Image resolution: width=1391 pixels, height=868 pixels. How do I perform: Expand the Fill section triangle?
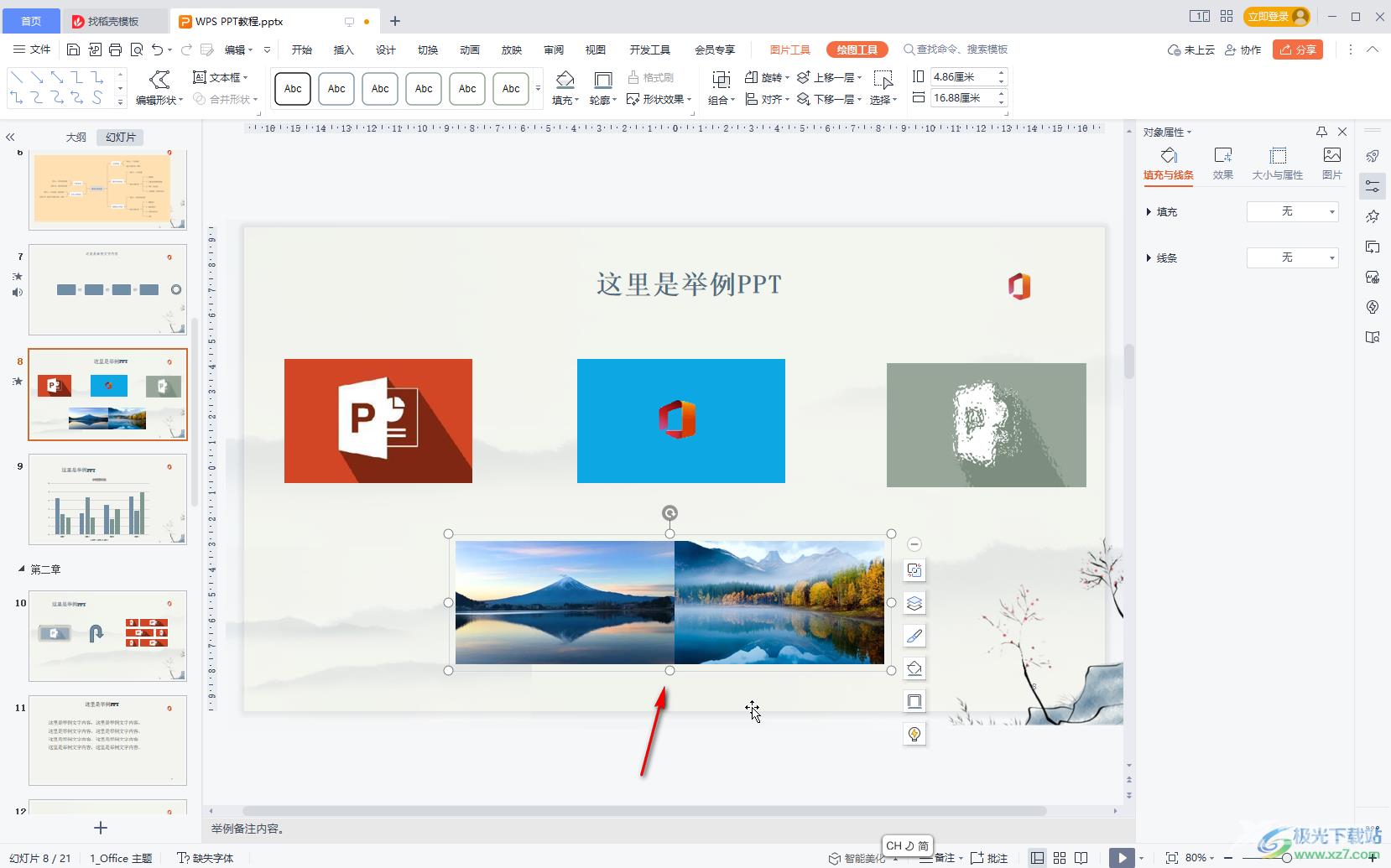1149,211
